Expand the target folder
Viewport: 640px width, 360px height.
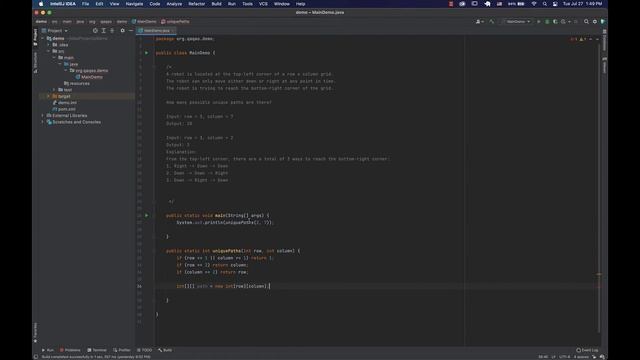49,96
